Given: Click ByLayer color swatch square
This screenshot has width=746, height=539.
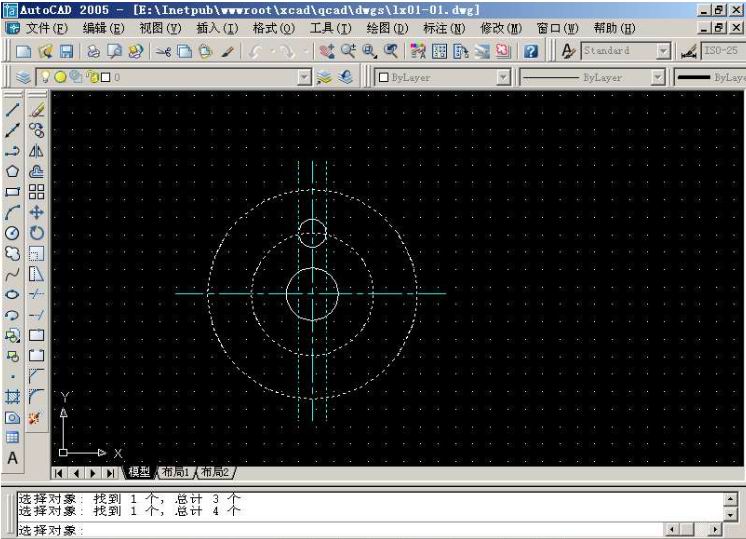Looking at the screenshot, I should [x=383, y=77].
